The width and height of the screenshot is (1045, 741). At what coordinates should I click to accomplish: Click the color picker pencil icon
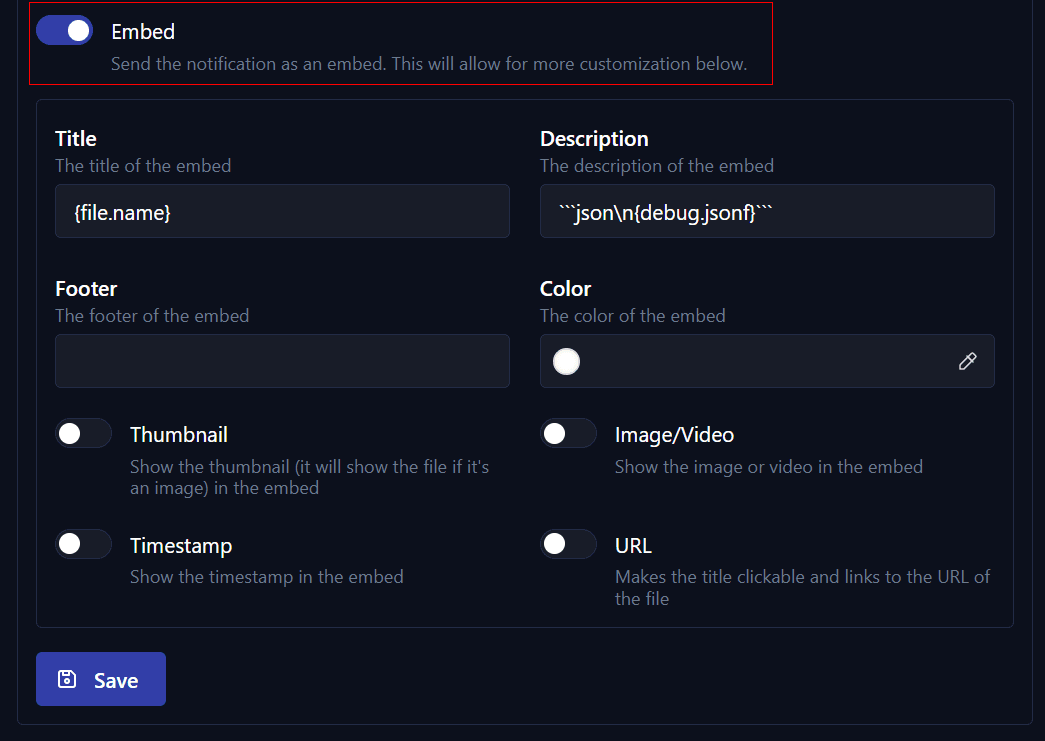click(x=967, y=362)
